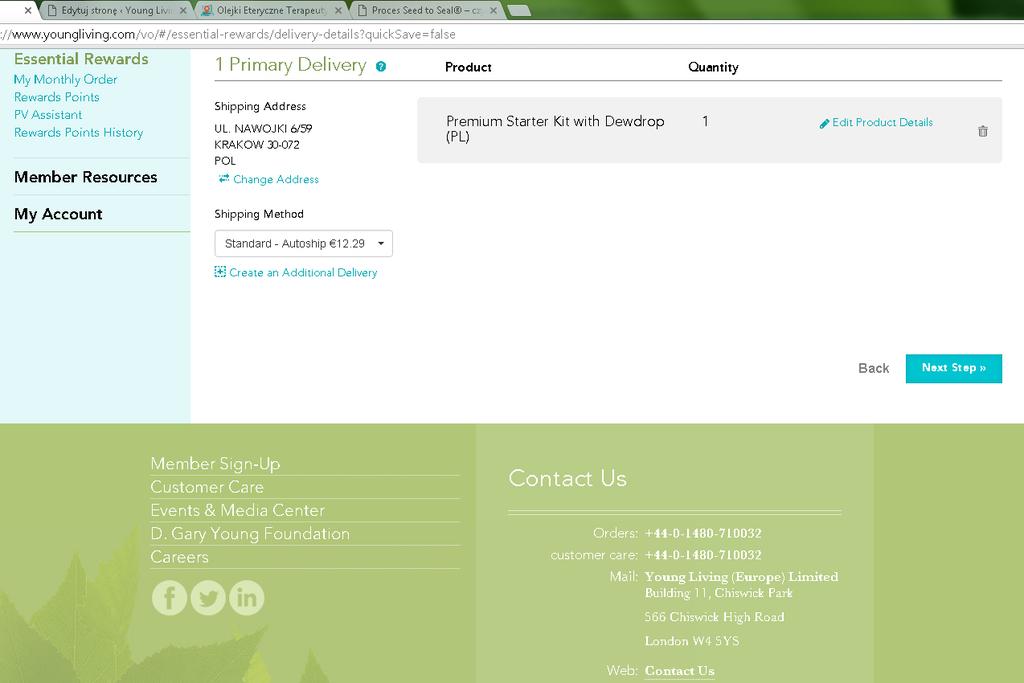Screen dimensions: 1024x683
Task: Open D. Gary Young Foundation link
Action: 250,533
